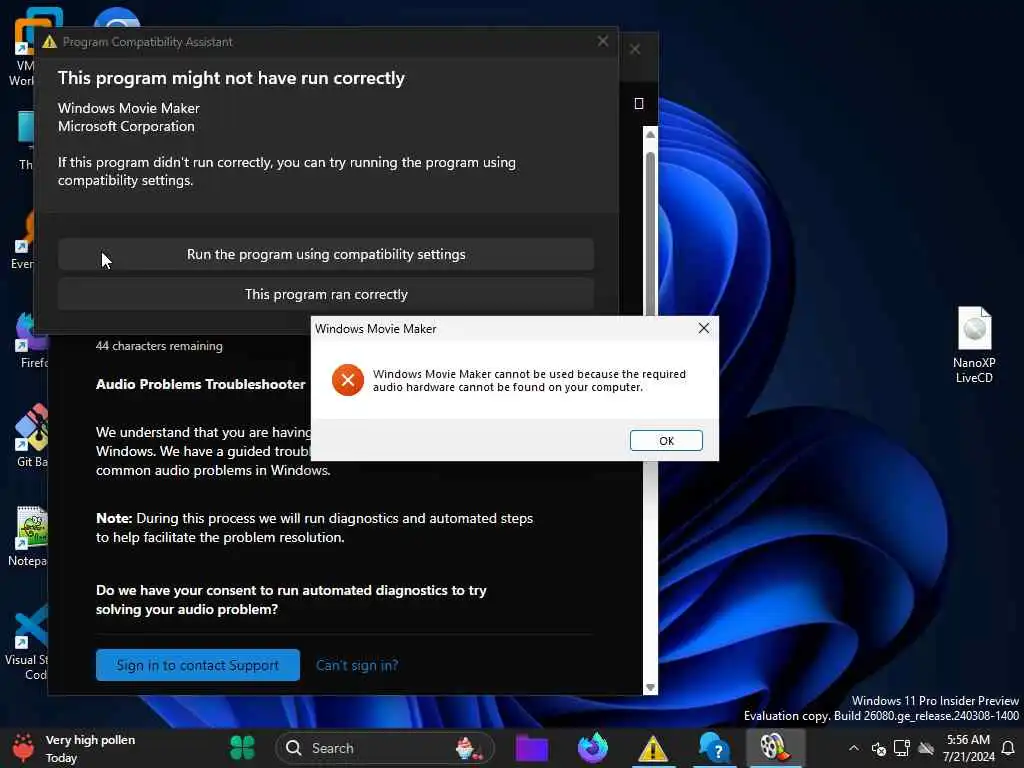The image size is (1024, 768).
Task: Open the NanoXP LiveCD desktop file
Action: pos(974,345)
